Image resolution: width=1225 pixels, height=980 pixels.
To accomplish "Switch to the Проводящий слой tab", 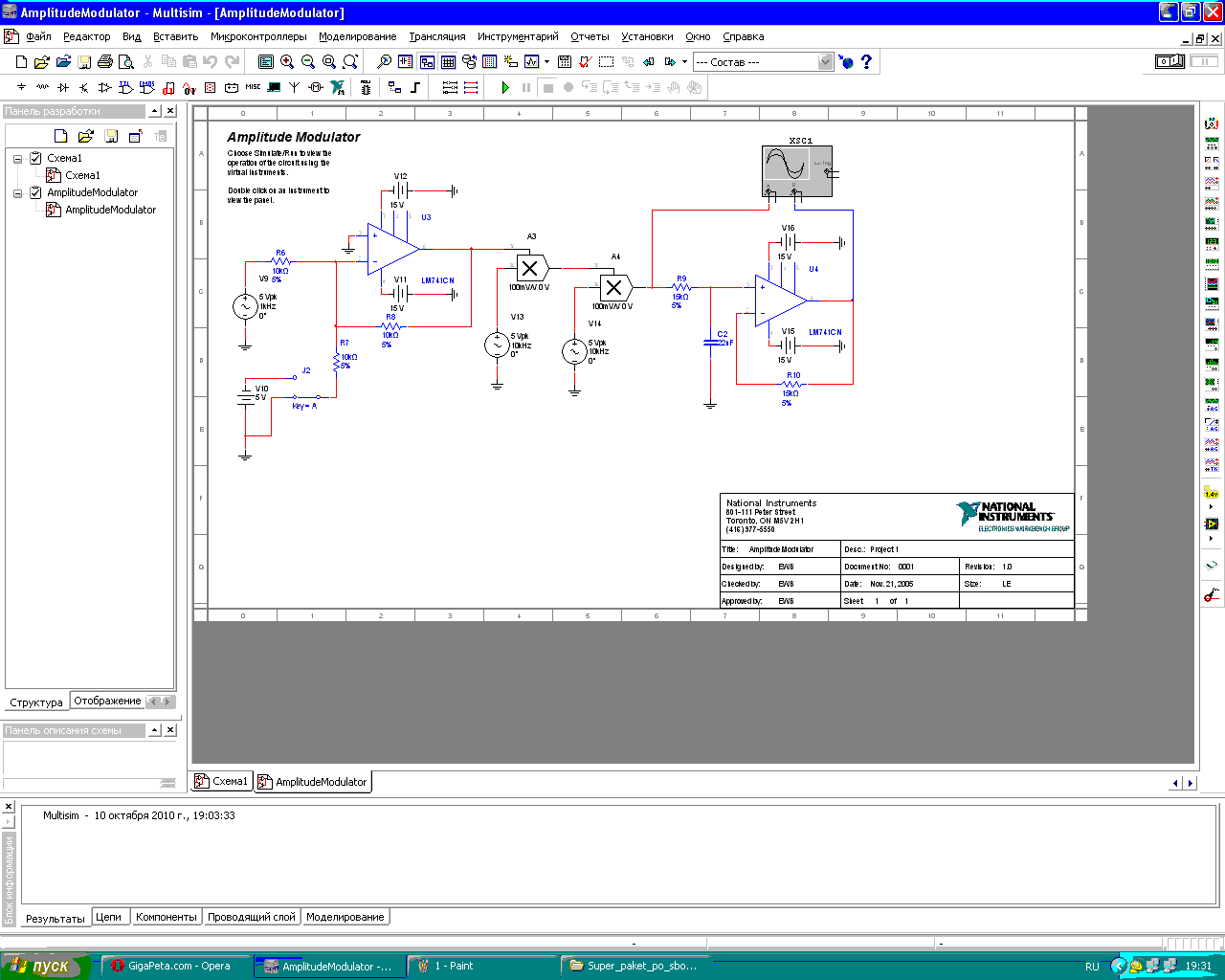I will 252,917.
